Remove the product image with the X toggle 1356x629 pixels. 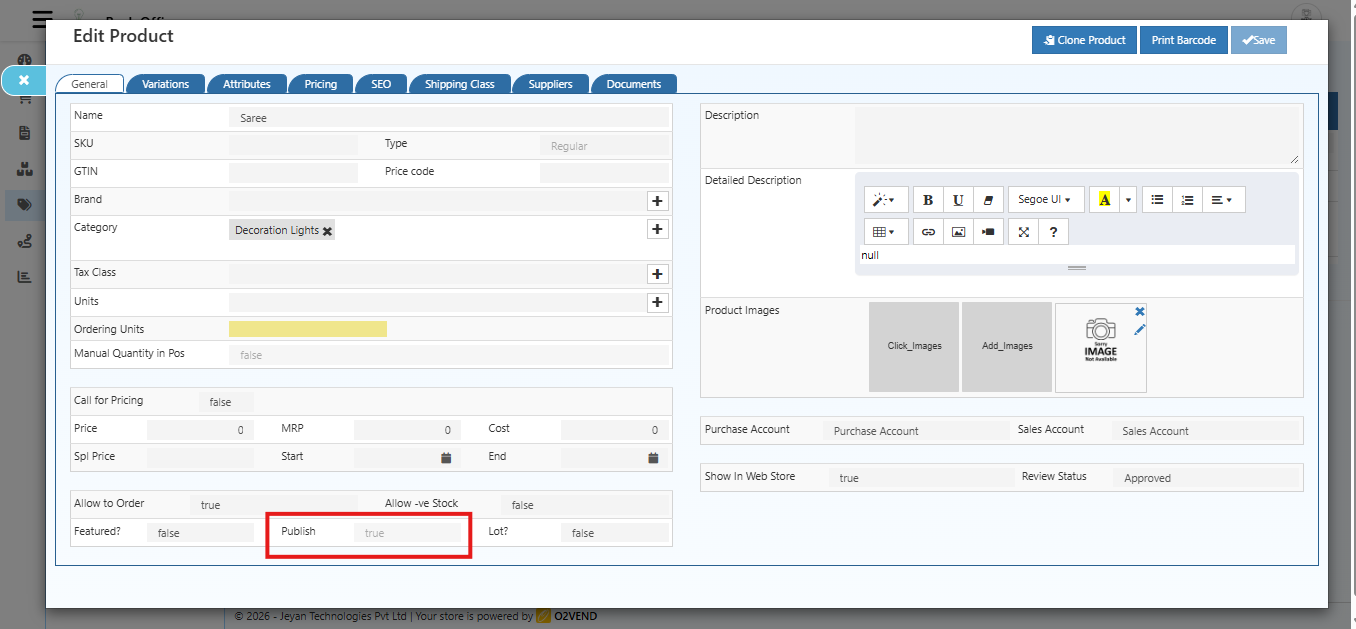point(1138,310)
